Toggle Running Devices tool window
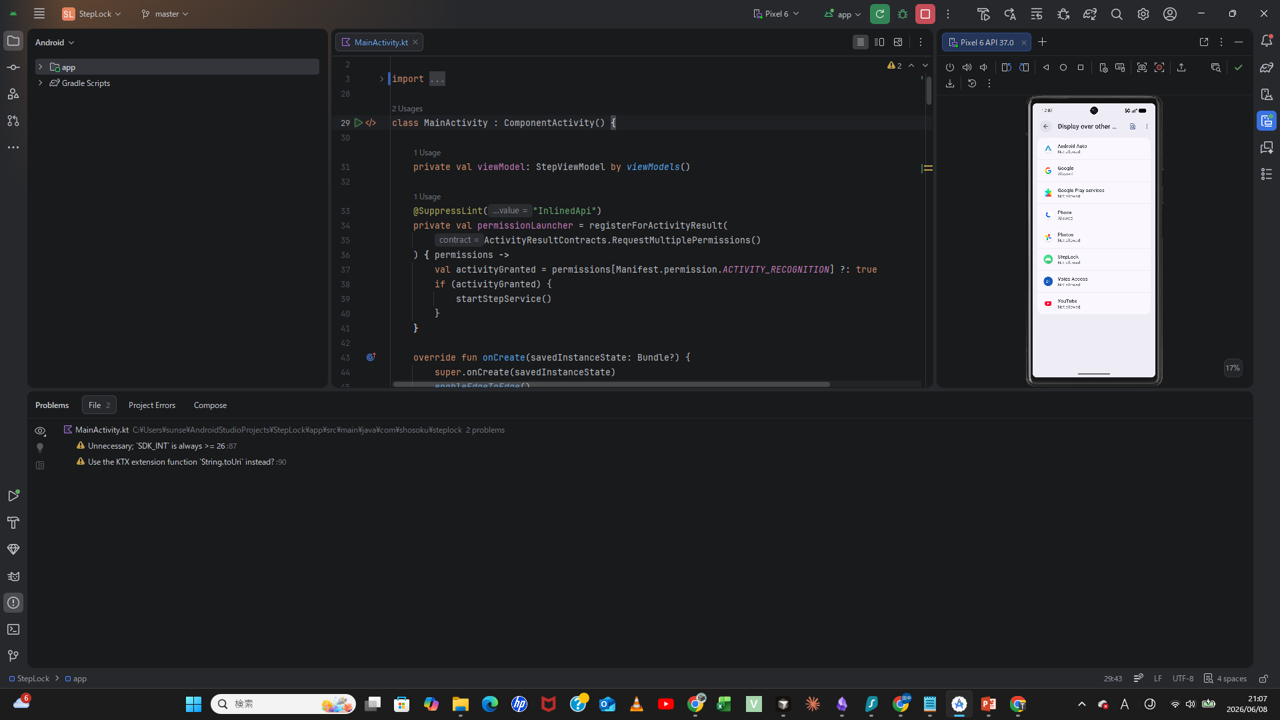The width and height of the screenshot is (1280, 720). [x=1267, y=120]
